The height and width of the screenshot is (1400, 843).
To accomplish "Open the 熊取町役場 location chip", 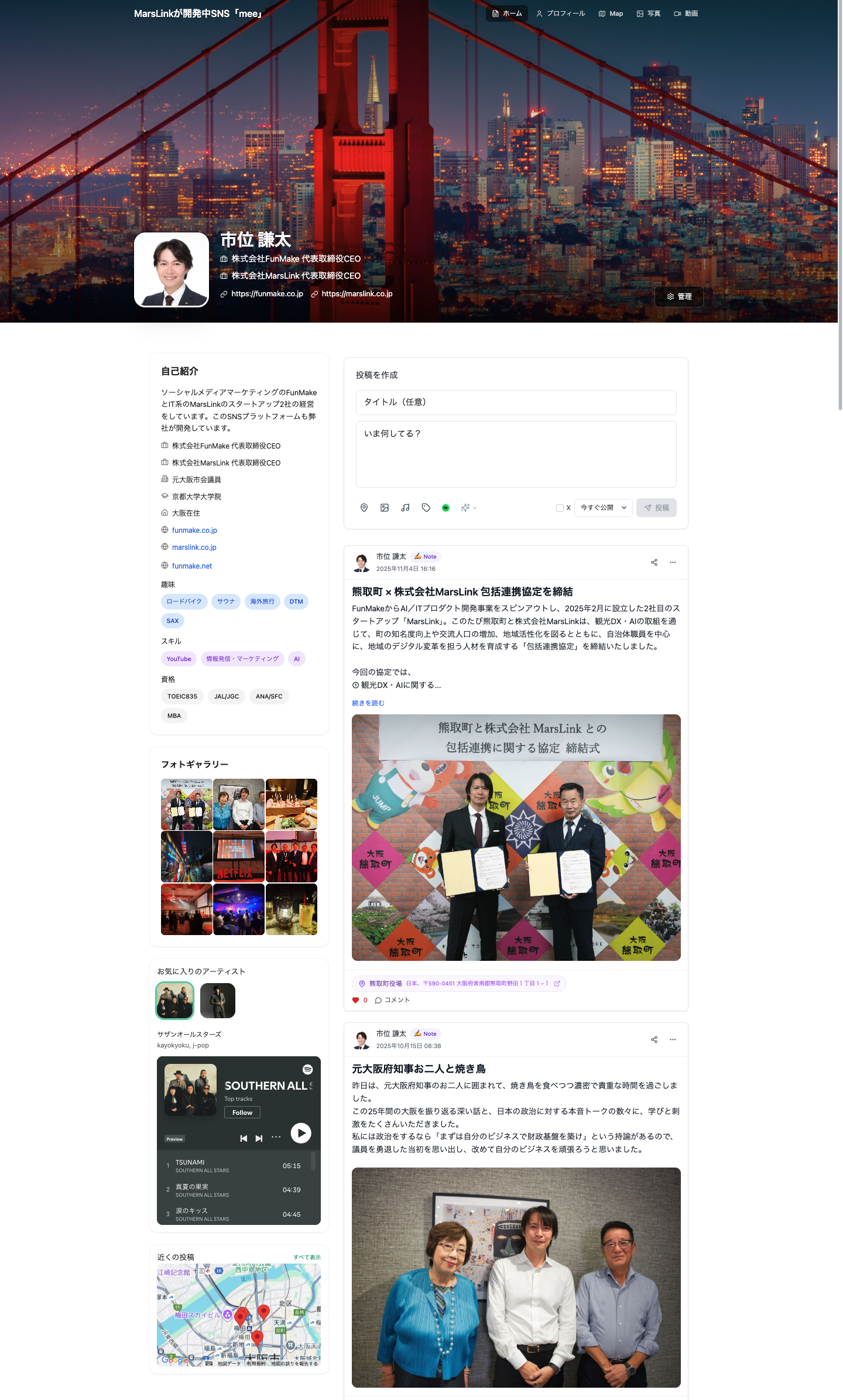I will coord(459,984).
